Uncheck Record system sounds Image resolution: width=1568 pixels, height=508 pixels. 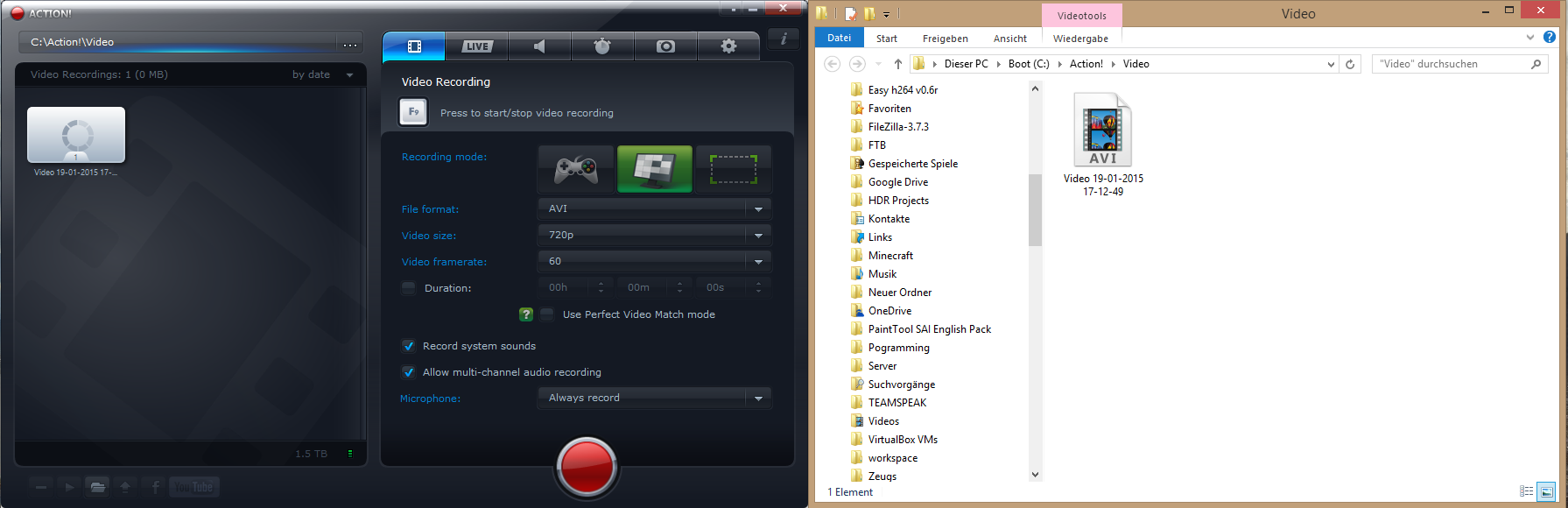click(x=408, y=346)
